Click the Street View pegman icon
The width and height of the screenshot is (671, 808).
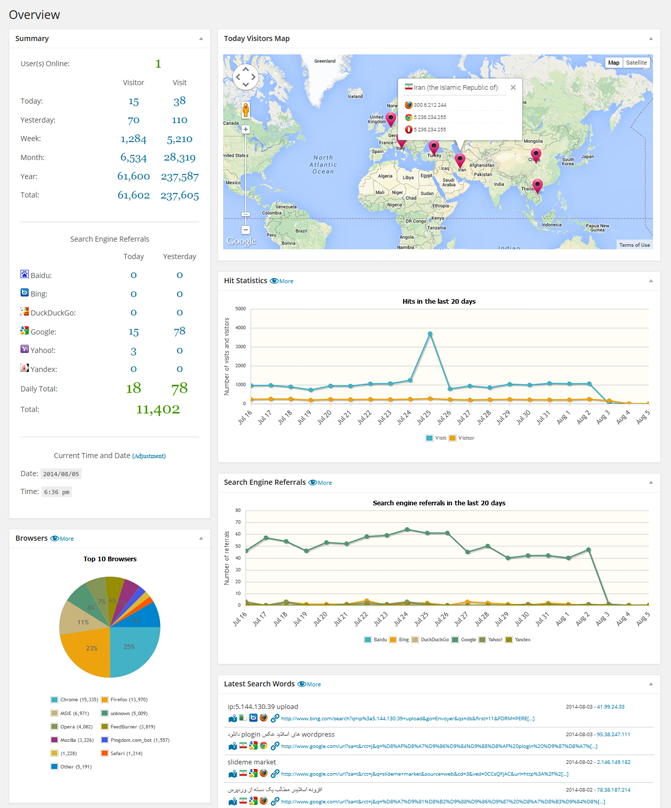click(x=245, y=109)
